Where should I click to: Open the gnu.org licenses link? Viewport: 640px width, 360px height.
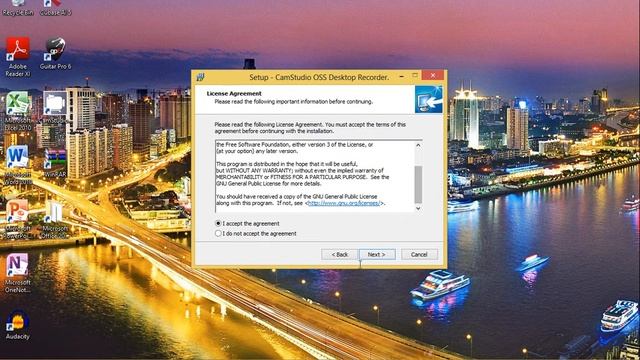point(344,203)
